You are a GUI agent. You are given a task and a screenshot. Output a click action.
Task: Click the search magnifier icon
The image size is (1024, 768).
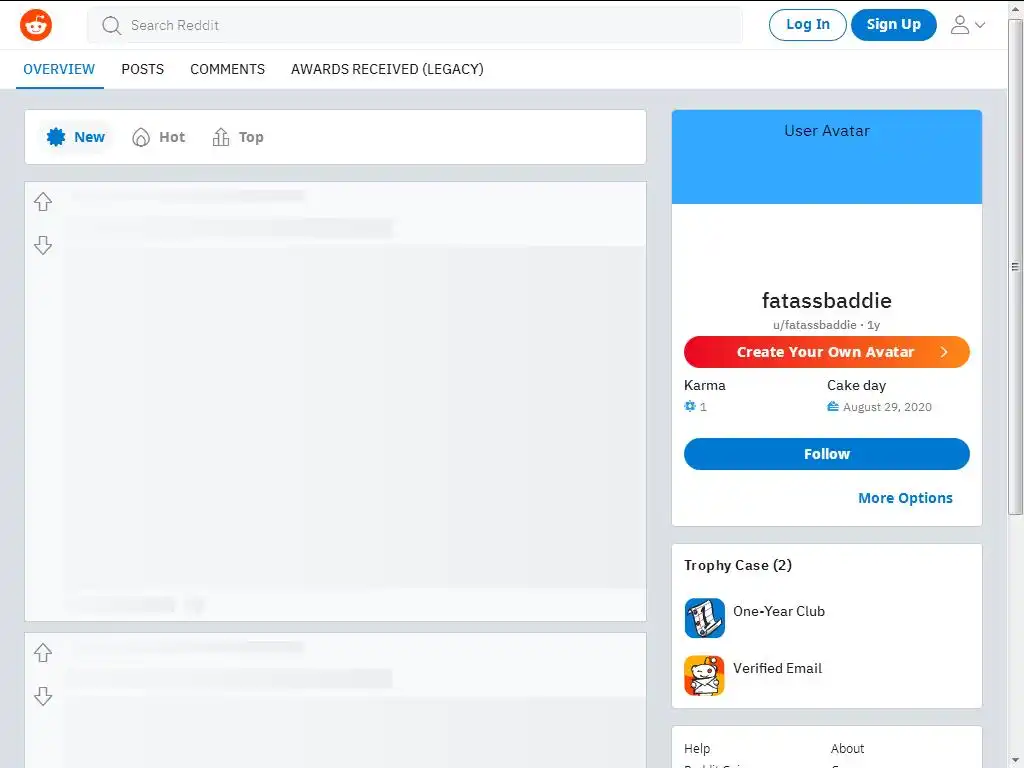coord(112,25)
